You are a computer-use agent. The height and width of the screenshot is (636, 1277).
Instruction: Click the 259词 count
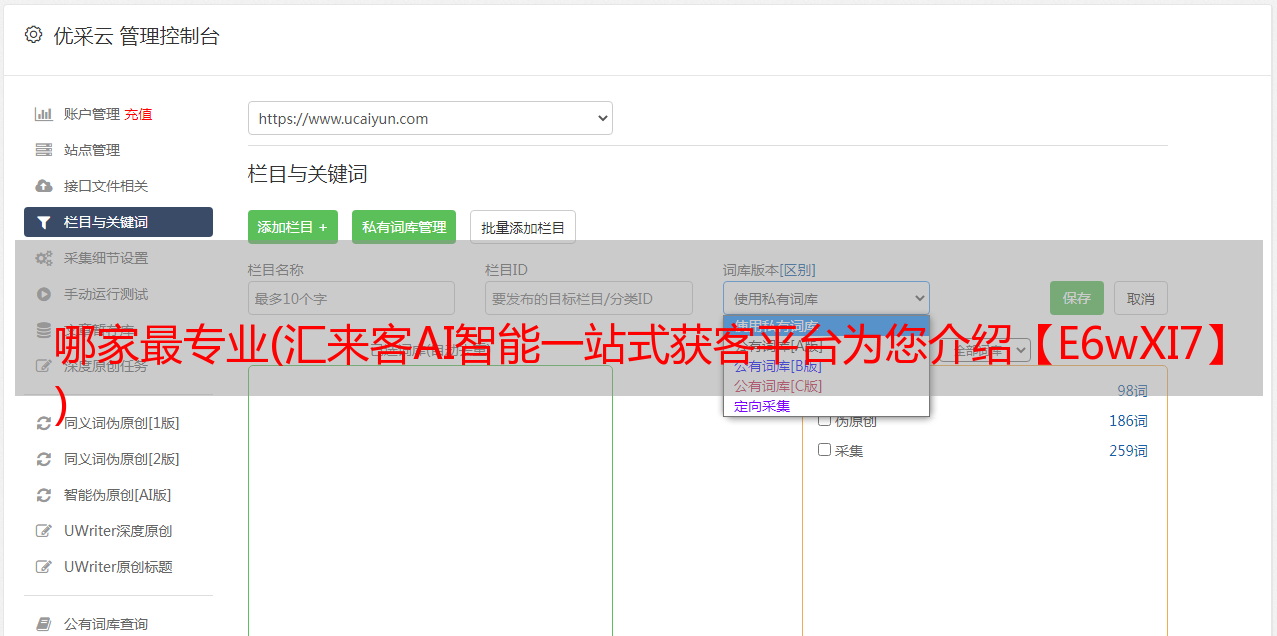[x=1128, y=451]
